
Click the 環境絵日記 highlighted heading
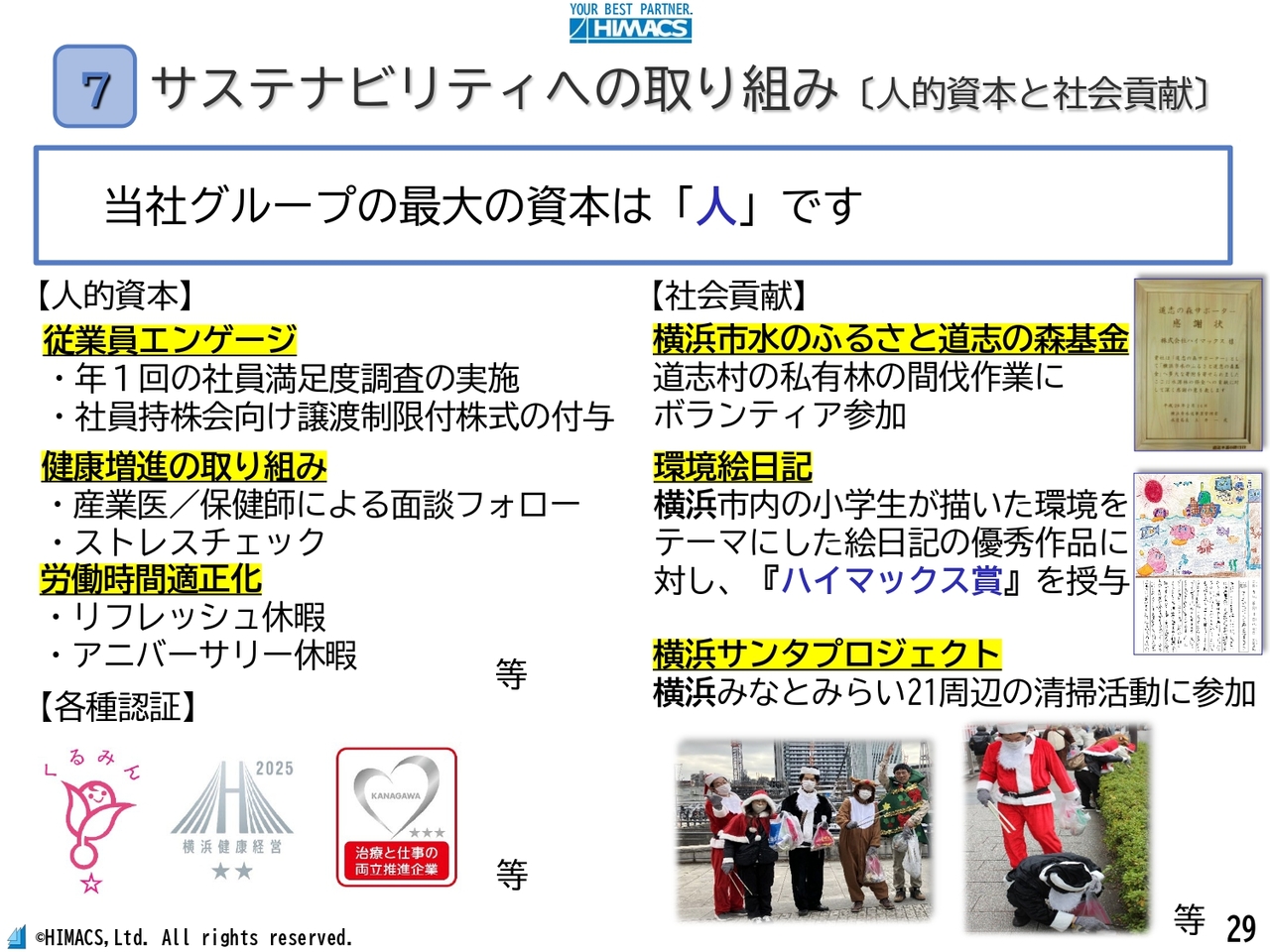732,466
